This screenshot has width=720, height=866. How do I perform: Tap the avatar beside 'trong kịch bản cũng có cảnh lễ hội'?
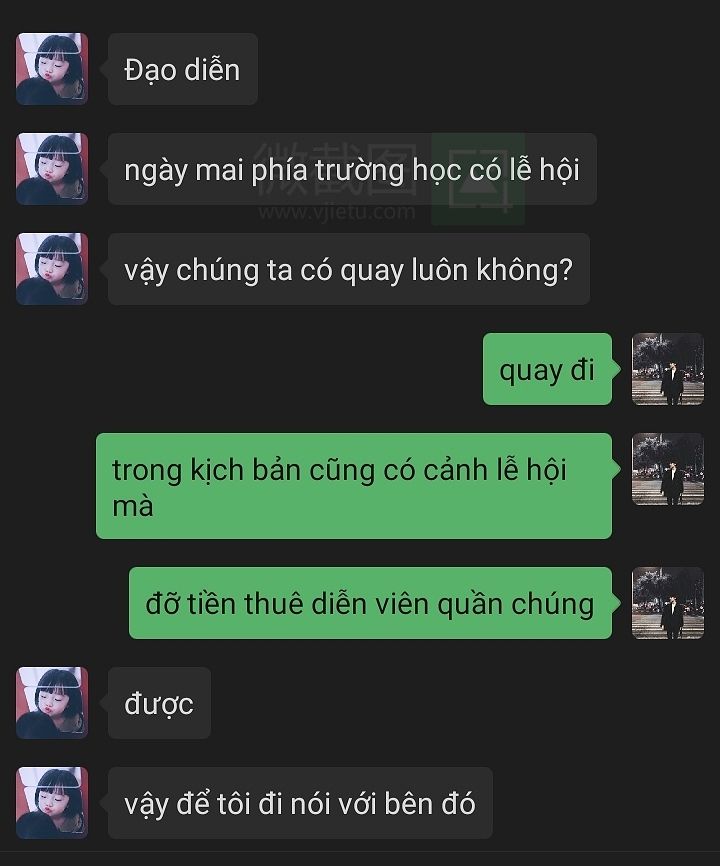pyautogui.click(x=668, y=469)
